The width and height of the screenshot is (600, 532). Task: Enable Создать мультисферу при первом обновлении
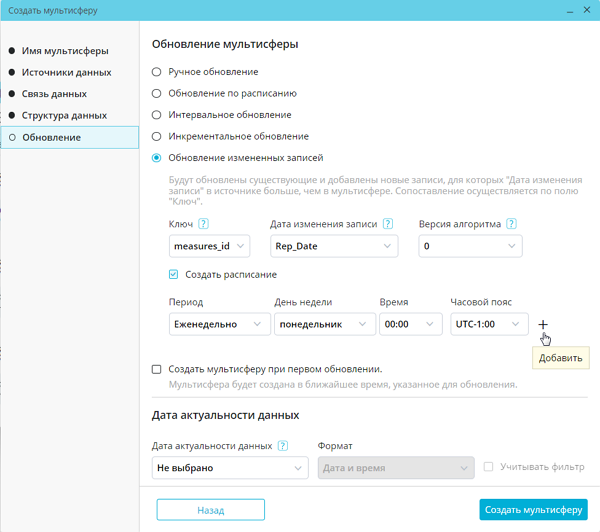156,369
